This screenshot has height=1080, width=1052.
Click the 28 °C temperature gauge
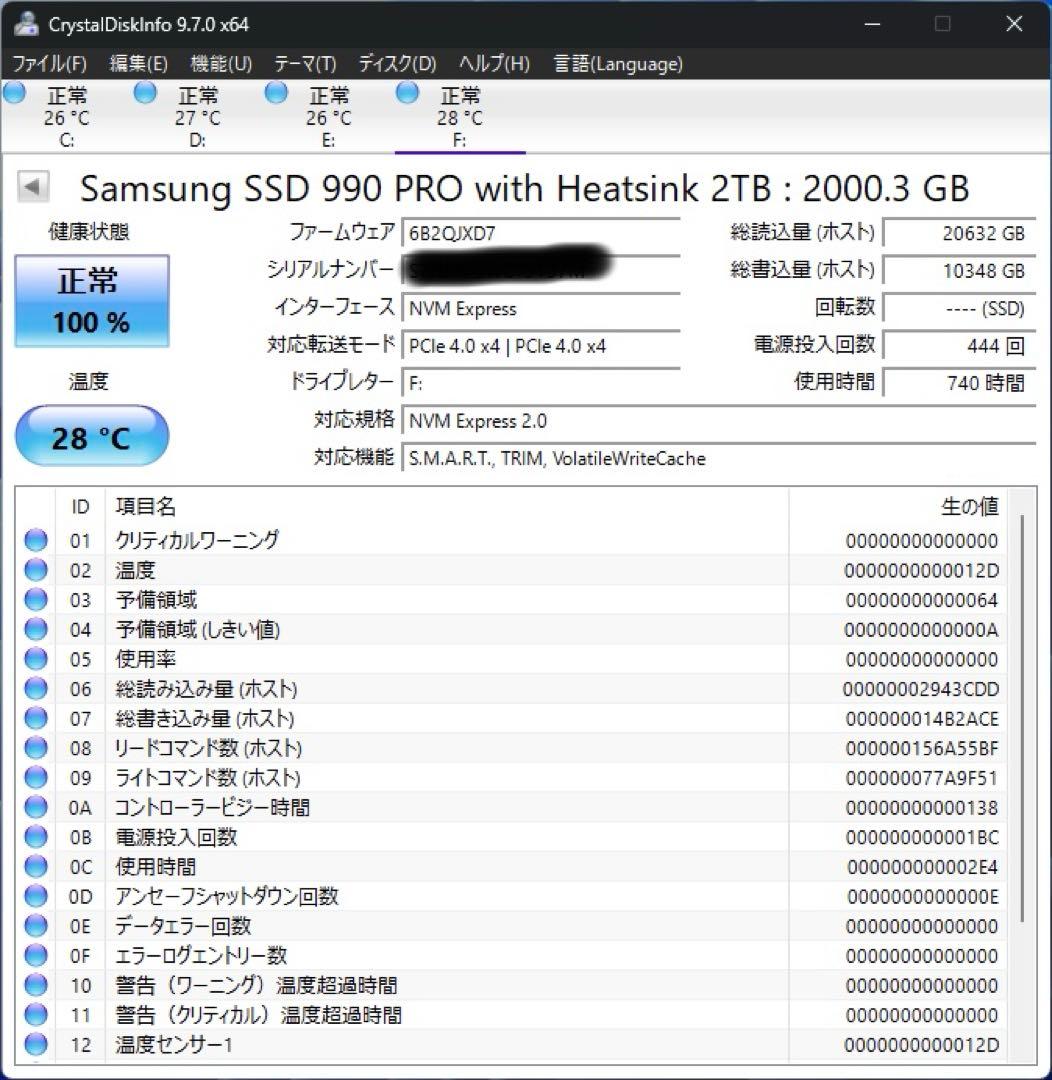tap(91, 435)
